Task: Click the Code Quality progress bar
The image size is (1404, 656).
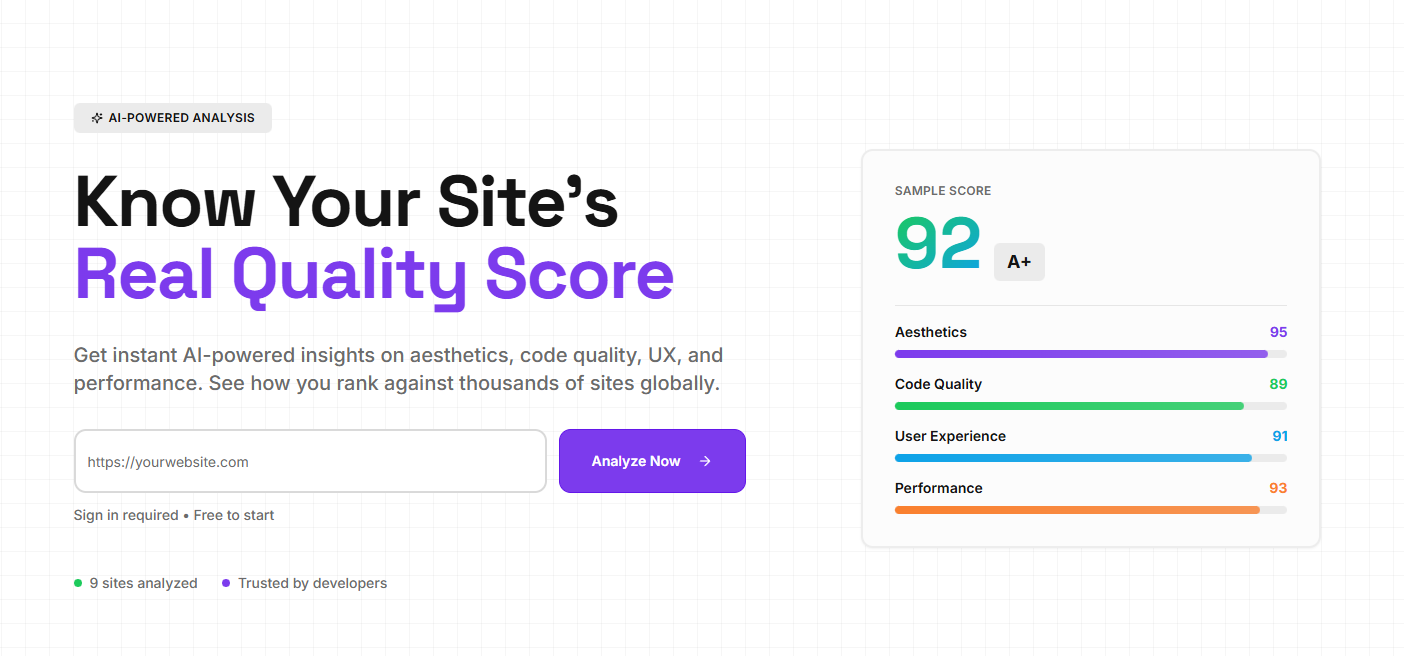Action: 1090,405
